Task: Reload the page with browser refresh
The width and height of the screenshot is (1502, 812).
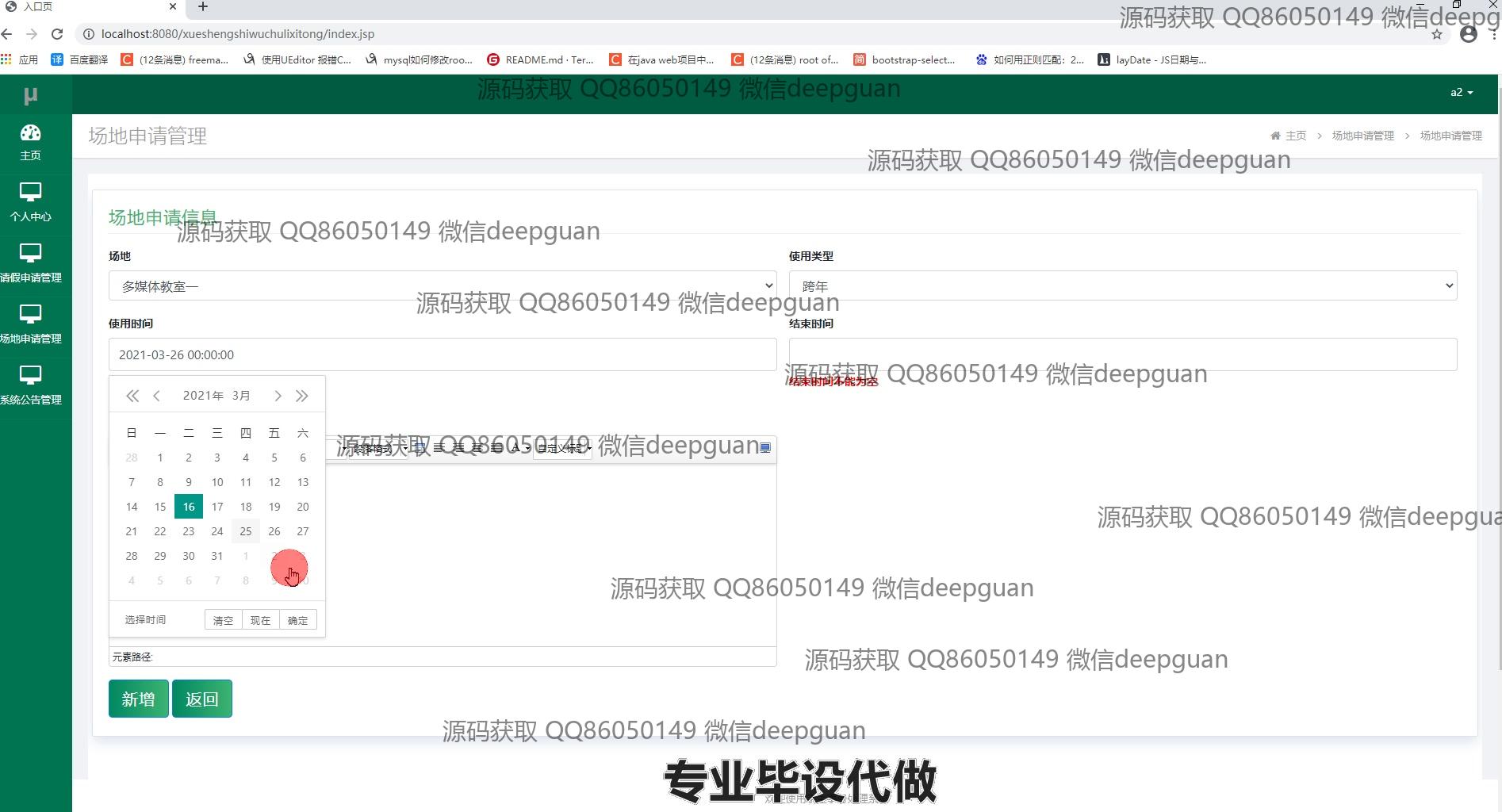Action: pos(57,34)
